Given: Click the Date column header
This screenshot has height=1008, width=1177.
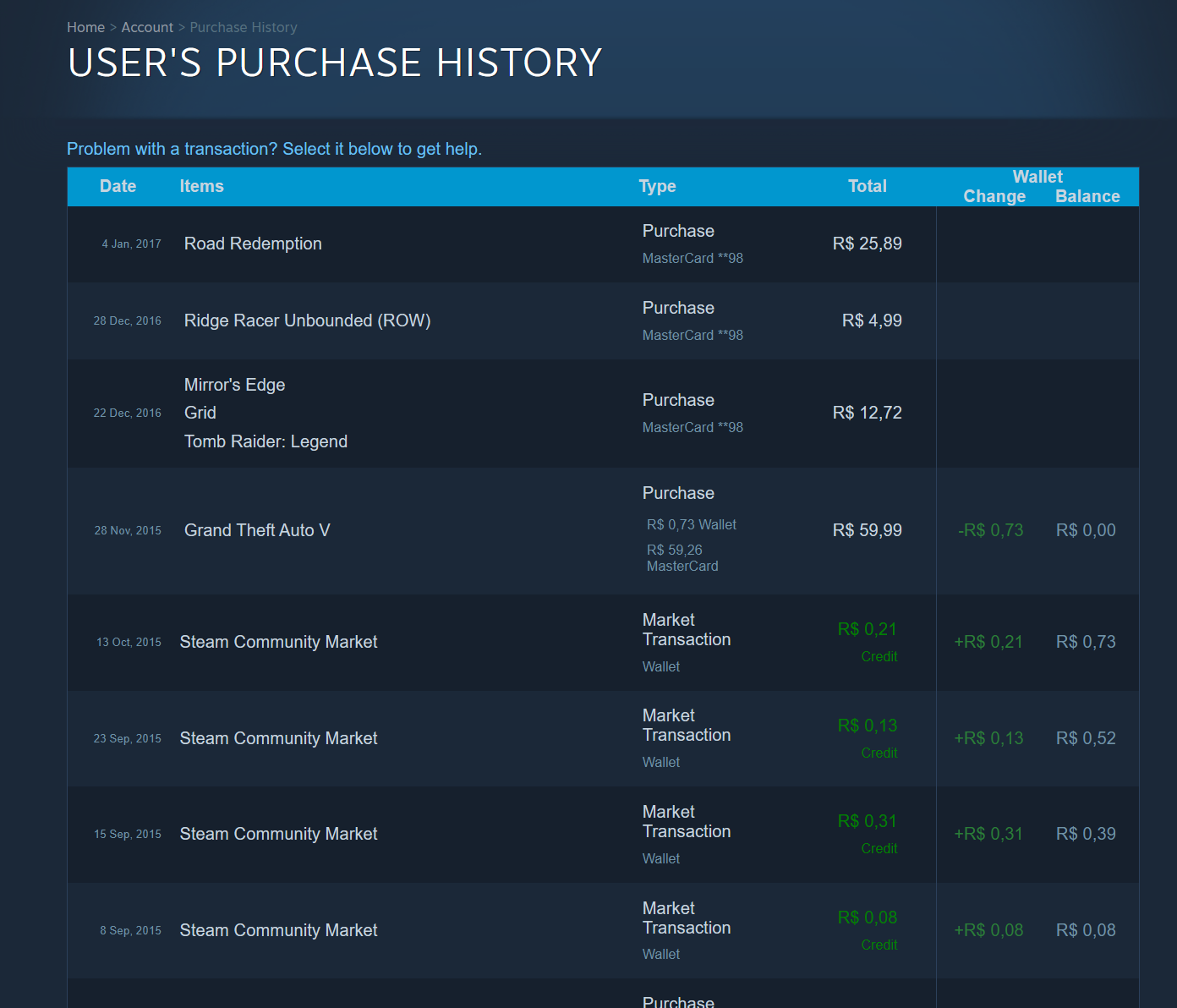Looking at the screenshot, I should (118, 186).
